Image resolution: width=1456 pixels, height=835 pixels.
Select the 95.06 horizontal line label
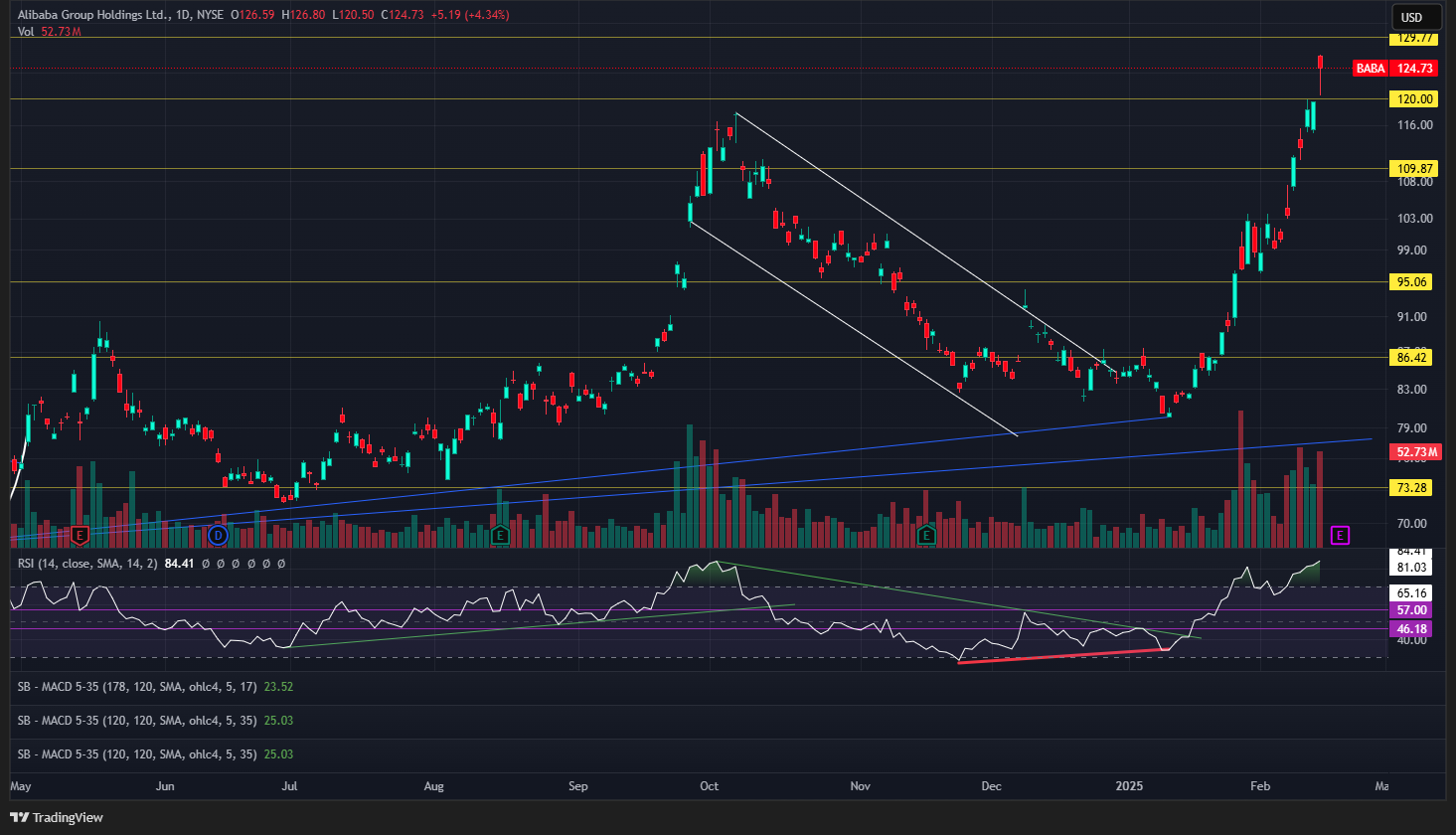click(1411, 282)
